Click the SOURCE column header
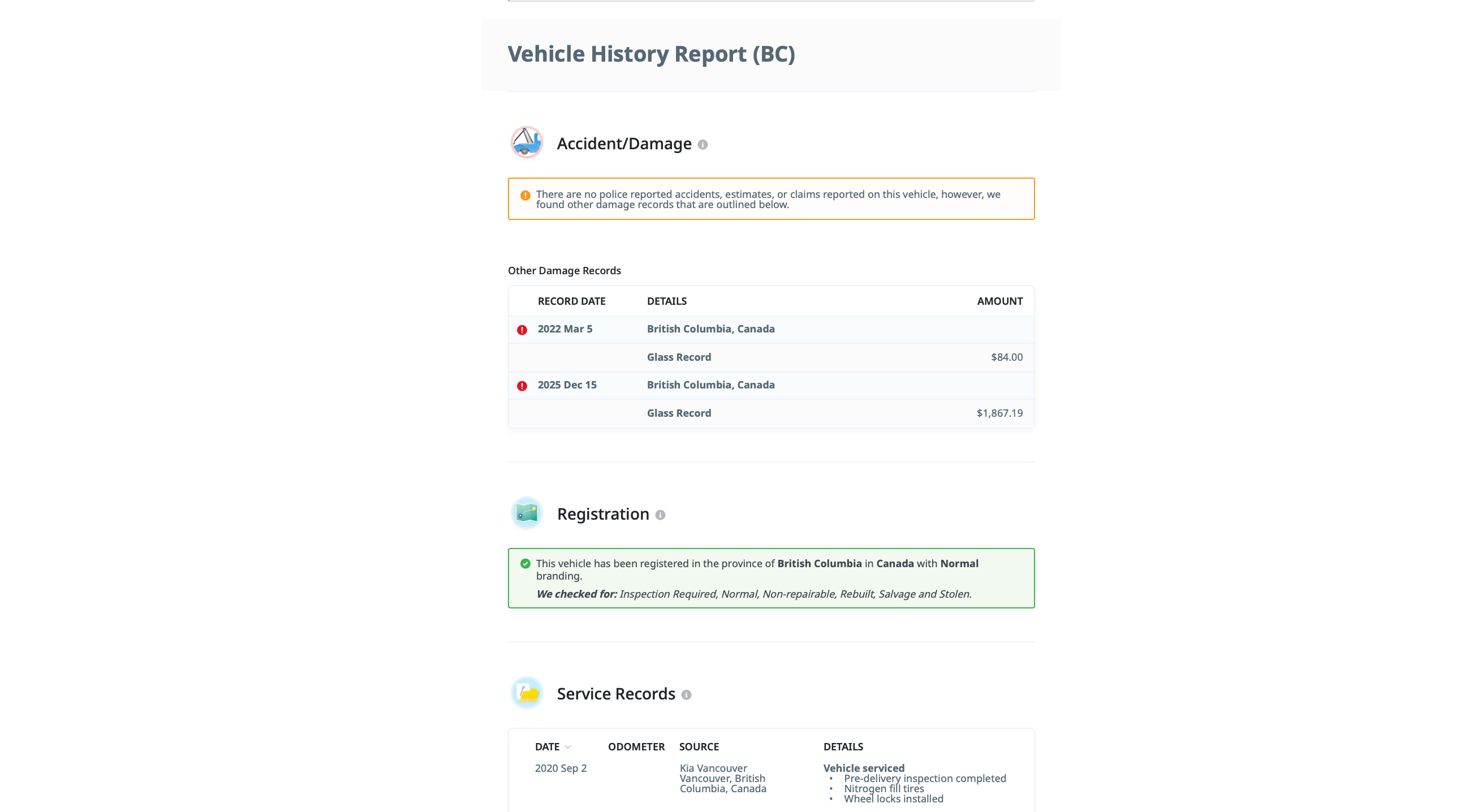 699,746
